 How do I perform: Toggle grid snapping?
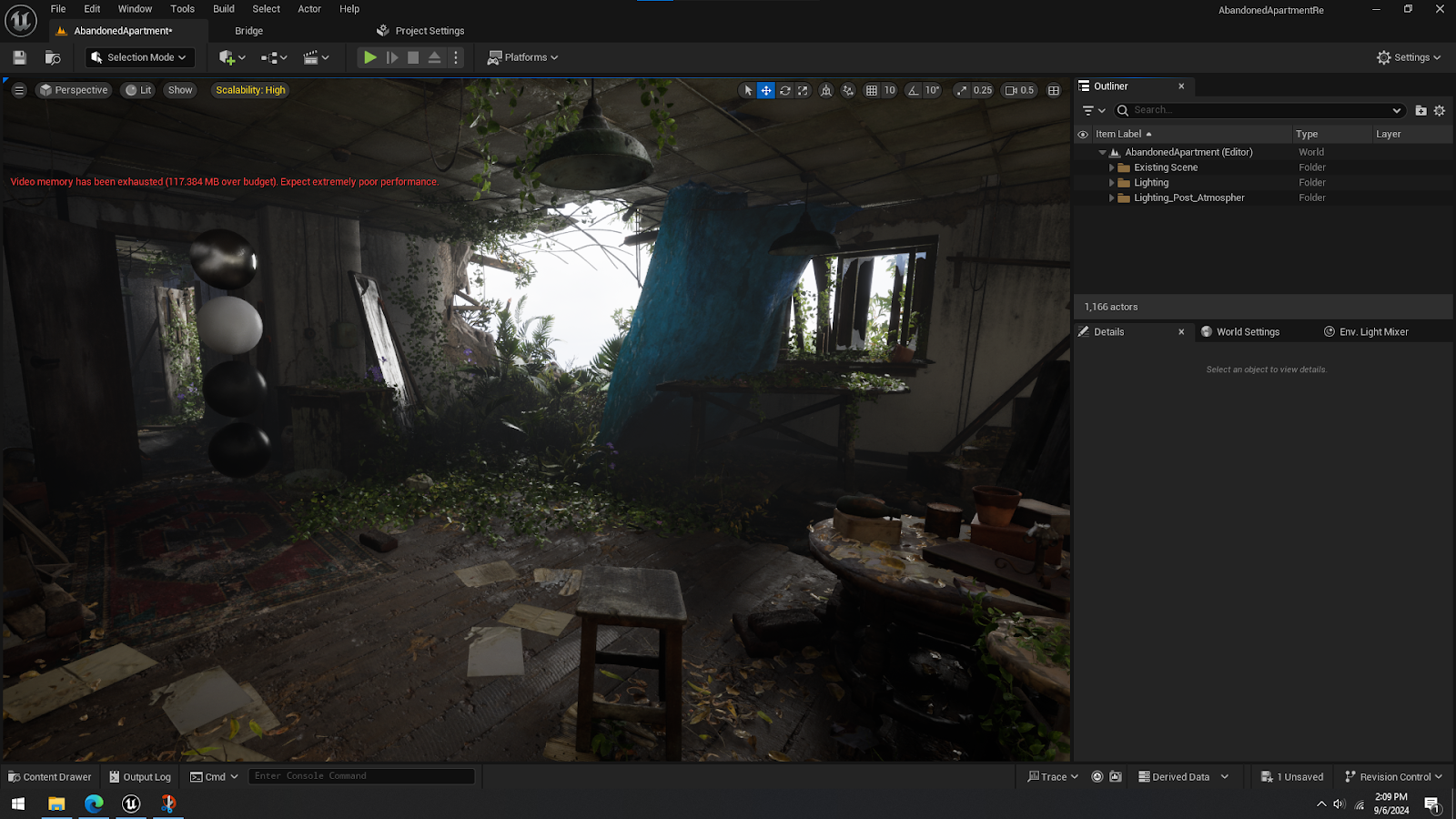pyautogui.click(x=872, y=90)
